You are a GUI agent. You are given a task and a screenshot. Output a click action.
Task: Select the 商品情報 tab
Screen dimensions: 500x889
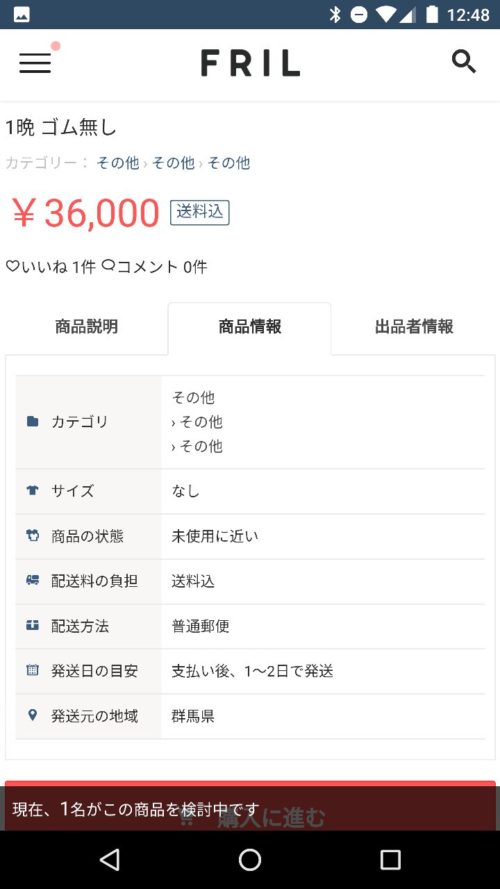(249, 327)
